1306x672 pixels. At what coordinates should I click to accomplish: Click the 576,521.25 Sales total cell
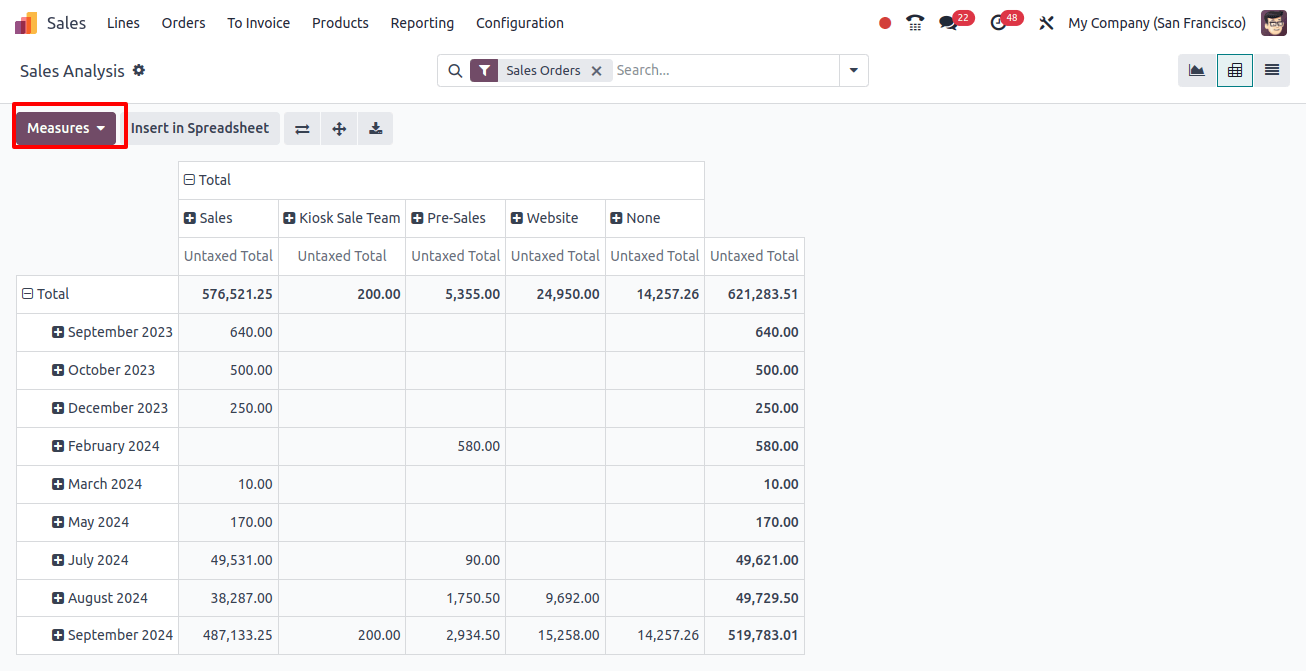click(x=228, y=294)
